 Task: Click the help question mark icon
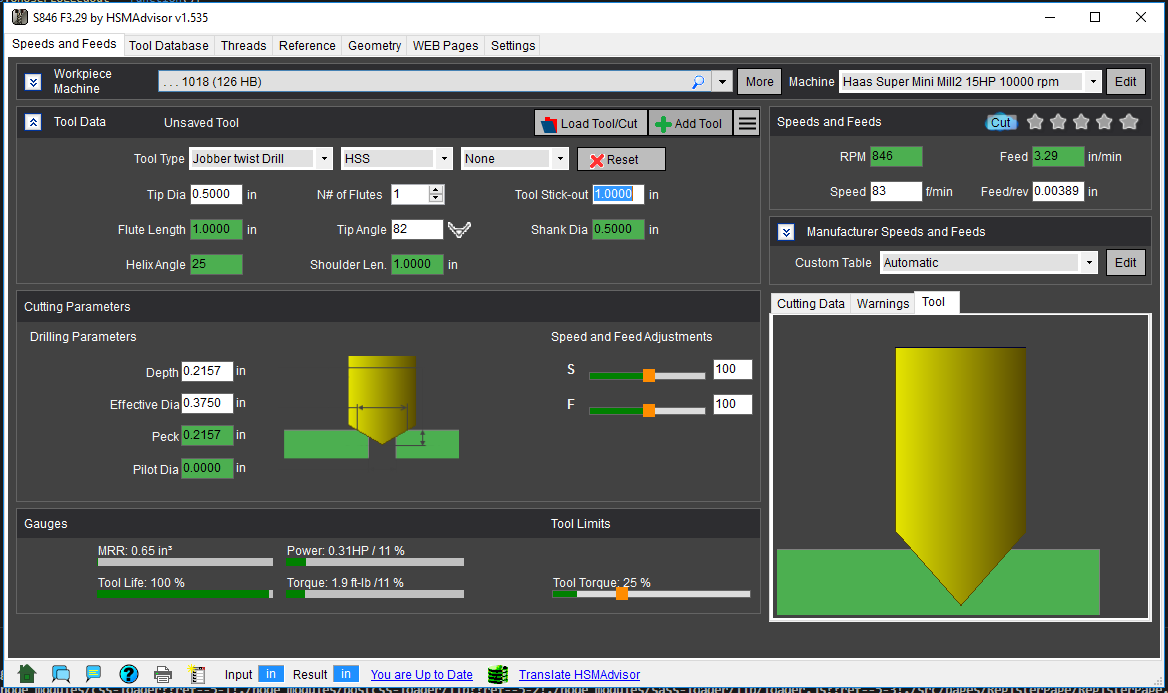click(x=129, y=674)
